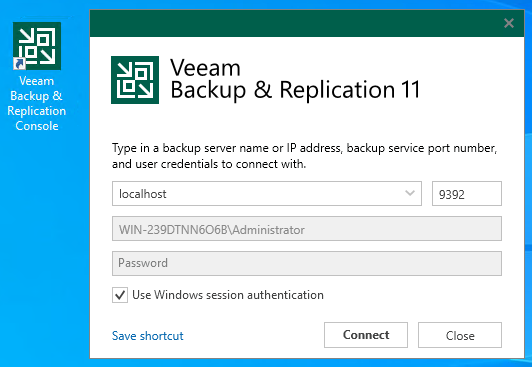Close the dialog with the X button
Image resolution: width=532 pixels, height=367 pixels.
pos(509,23)
